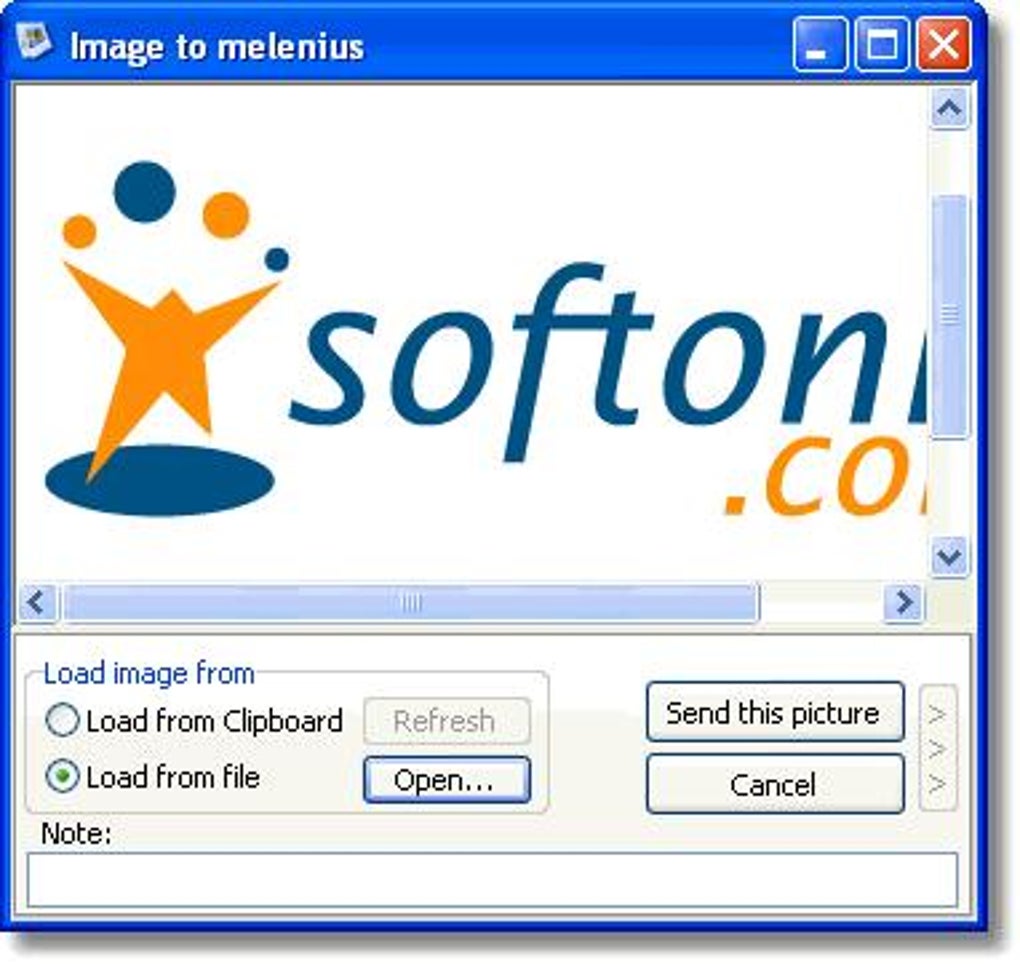The width and height of the screenshot is (1020, 964).
Task: Minimize the Image to melenius window
Action: coord(820,45)
